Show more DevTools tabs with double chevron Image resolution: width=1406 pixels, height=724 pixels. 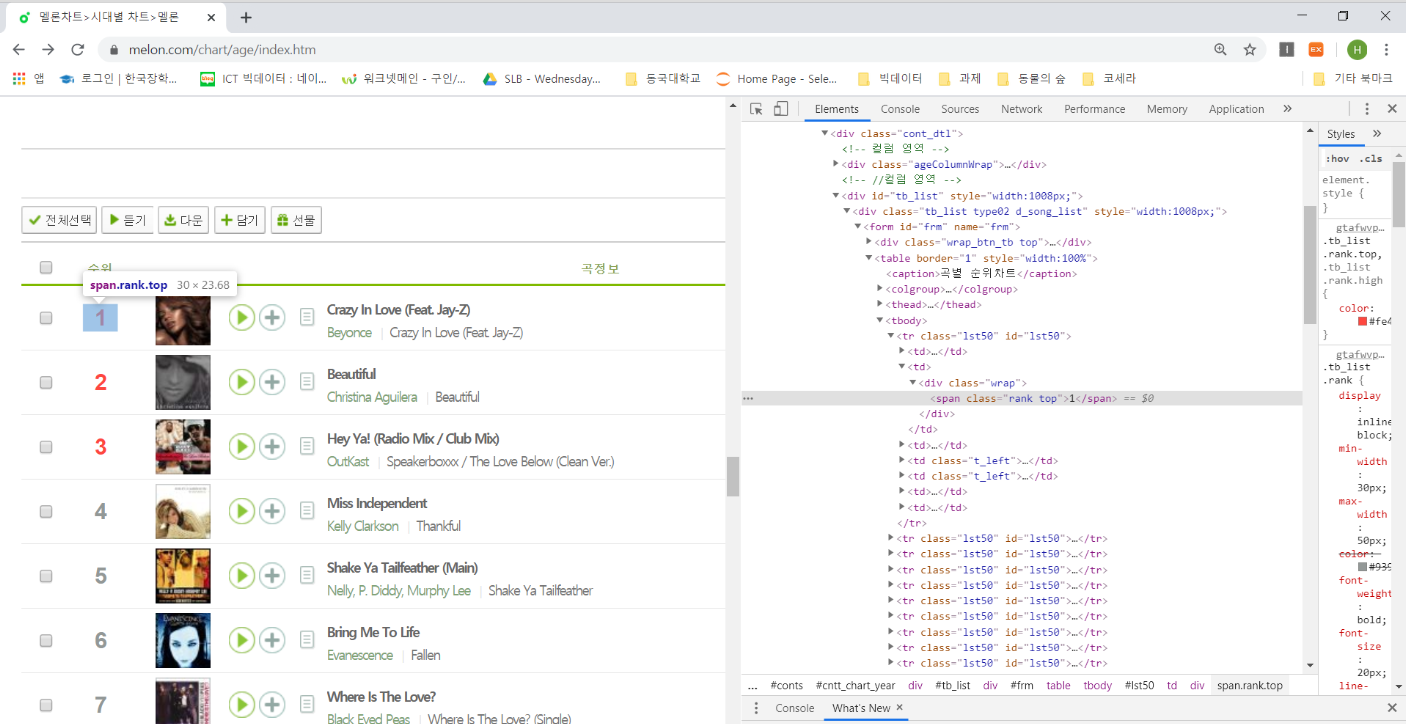(x=1287, y=109)
